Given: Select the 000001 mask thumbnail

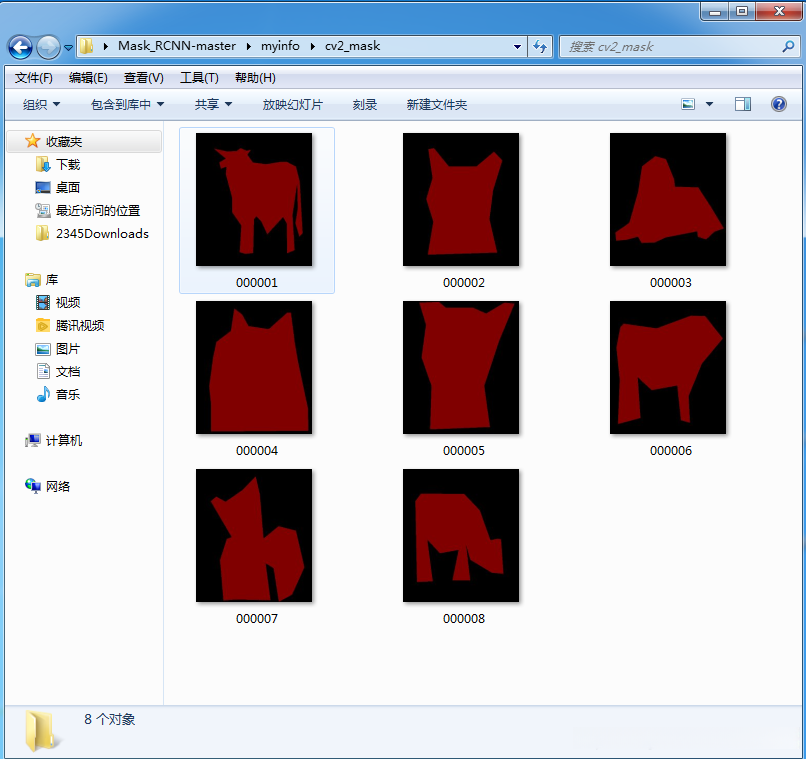Looking at the screenshot, I should (x=254, y=199).
